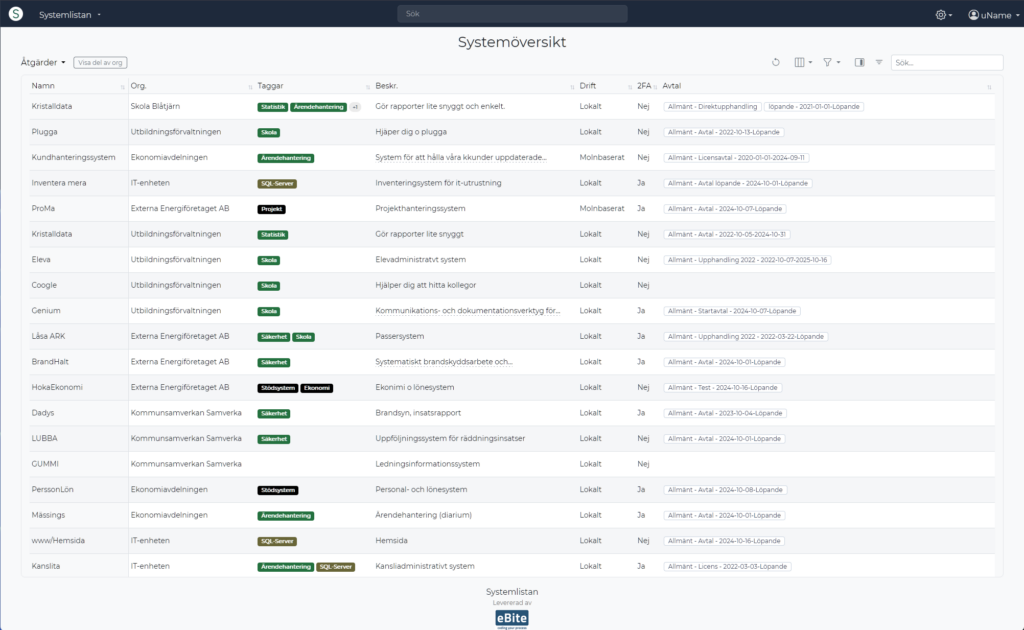Click the Visa del av org button
The width and height of the screenshot is (1024, 630).
point(100,63)
